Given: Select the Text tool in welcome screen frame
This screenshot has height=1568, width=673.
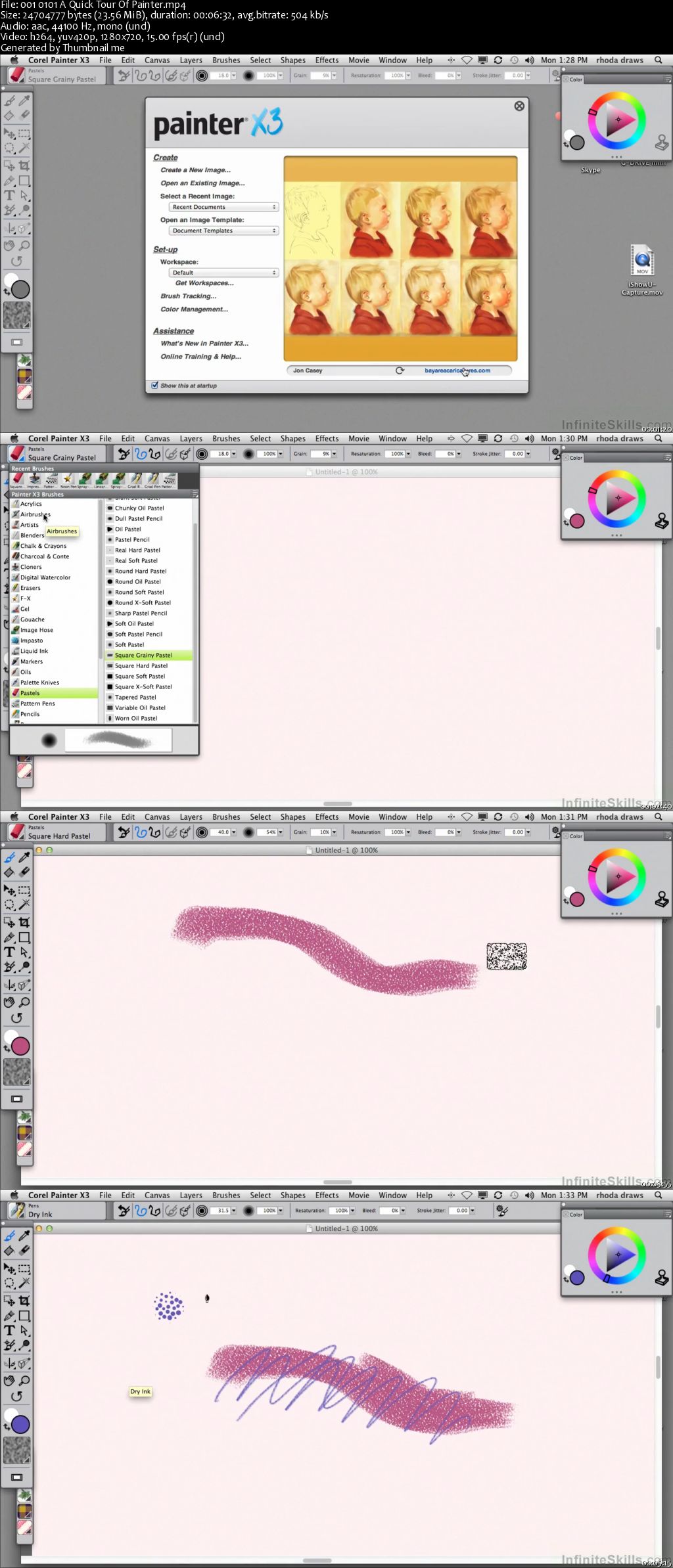Looking at the screenshot, I should pyautogui.click(x=10, y=196).
